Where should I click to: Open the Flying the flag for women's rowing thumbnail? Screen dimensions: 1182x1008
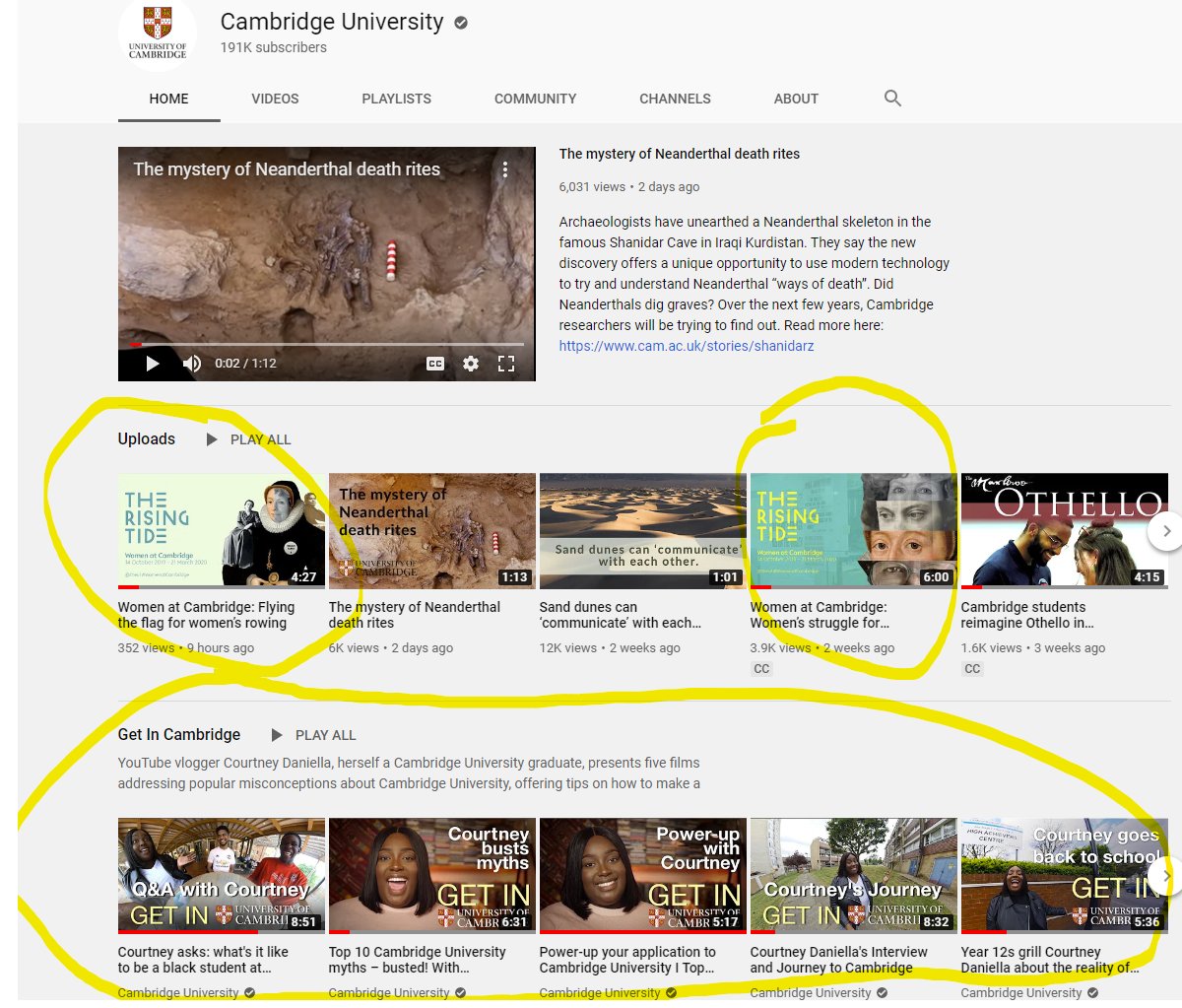222,531
